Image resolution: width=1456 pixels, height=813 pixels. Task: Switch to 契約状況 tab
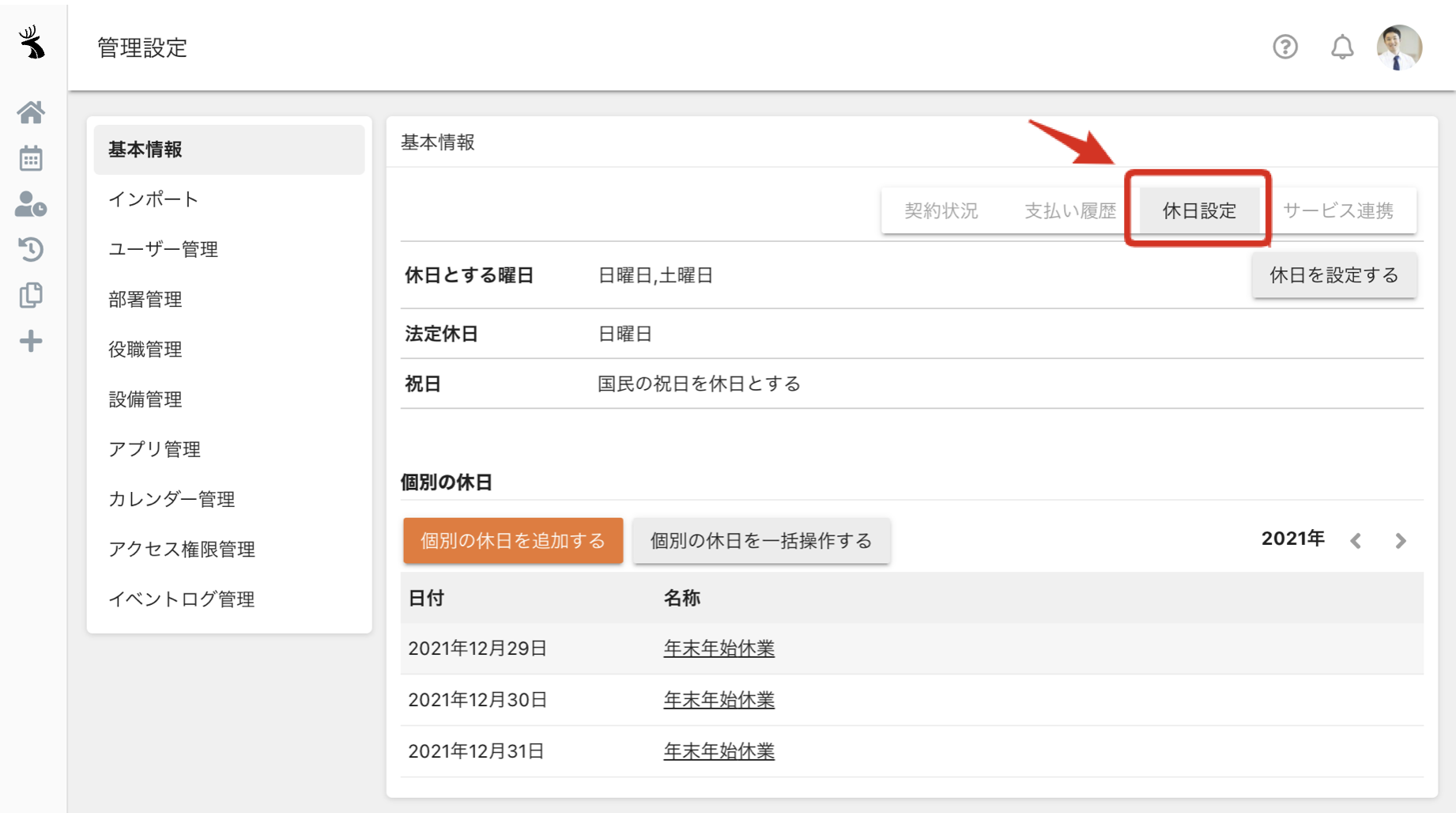click(941, 211)
